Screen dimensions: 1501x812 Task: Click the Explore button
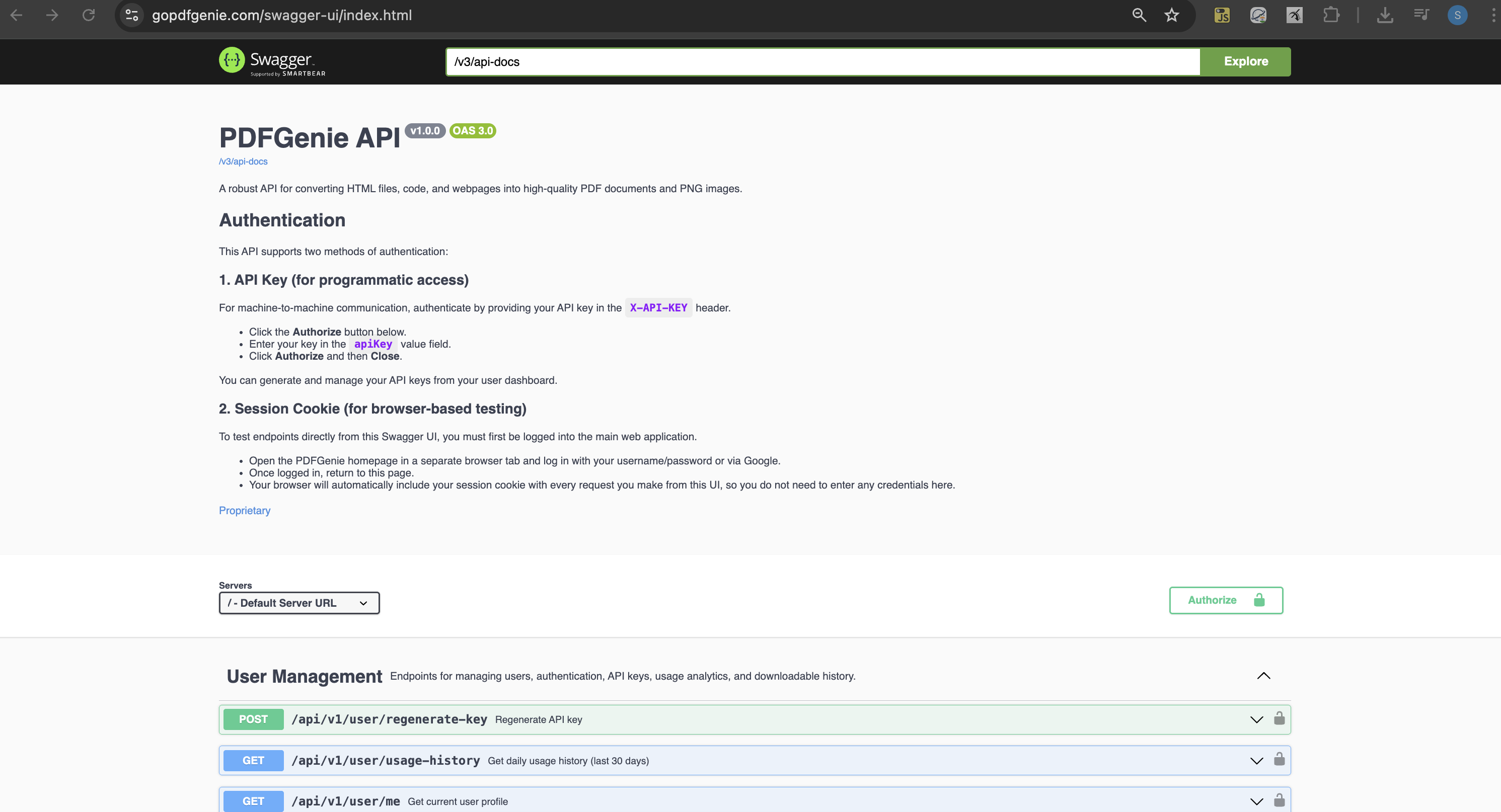coord(1245,61)
